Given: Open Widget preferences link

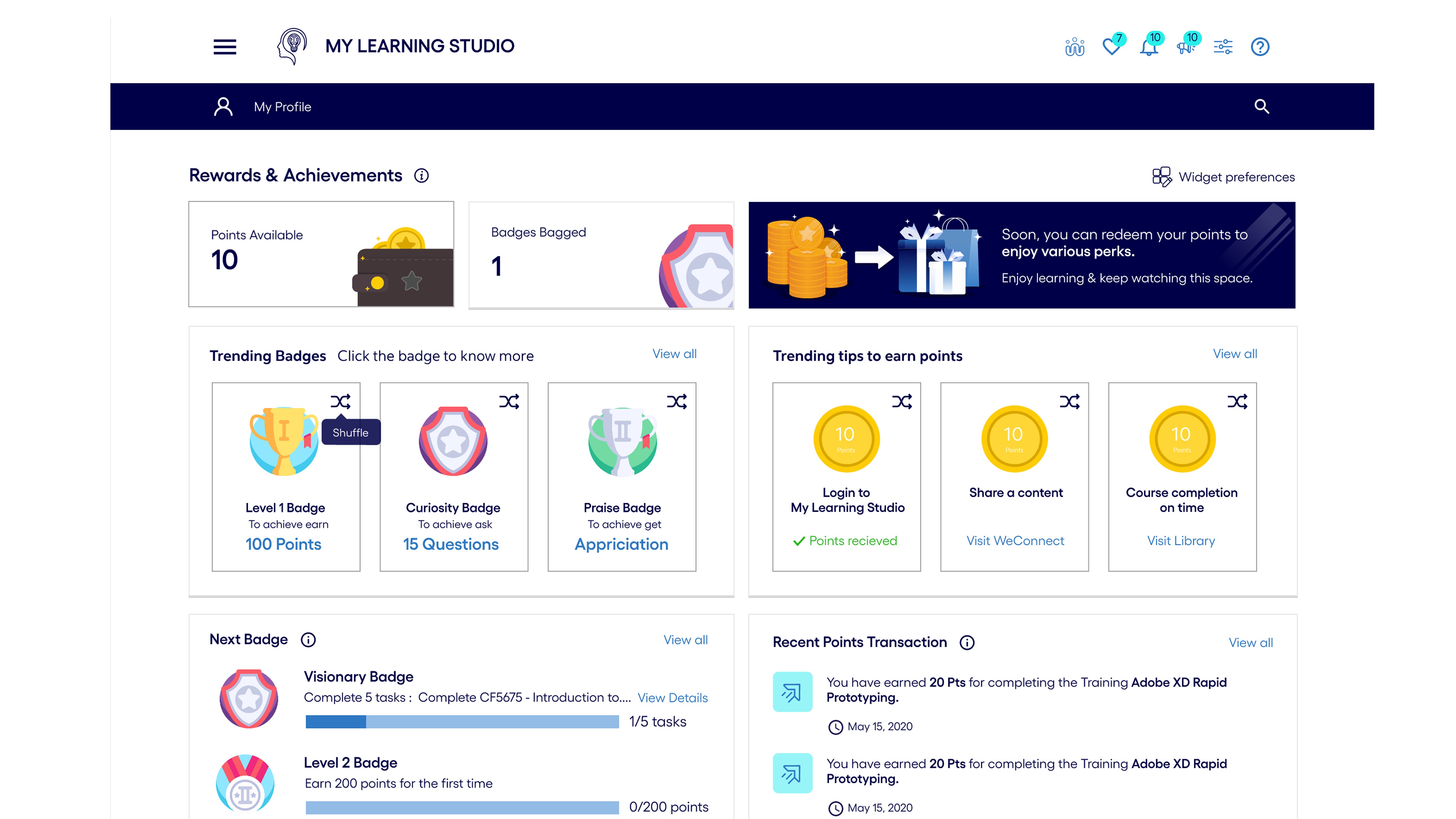Looking at the screenshot, I should (x=1237, y=177).
